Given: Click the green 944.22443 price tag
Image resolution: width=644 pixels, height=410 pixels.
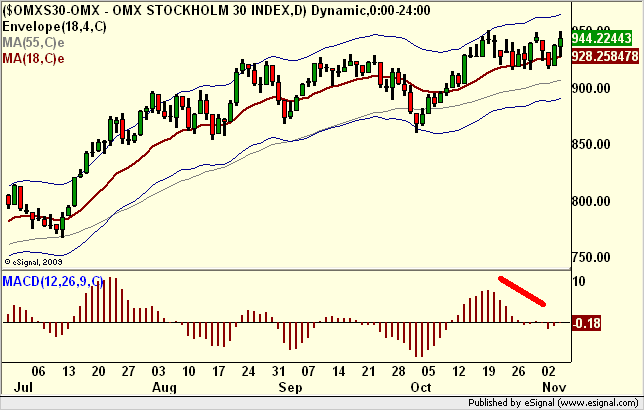Looking at the screenshot, I should [601, 38].
